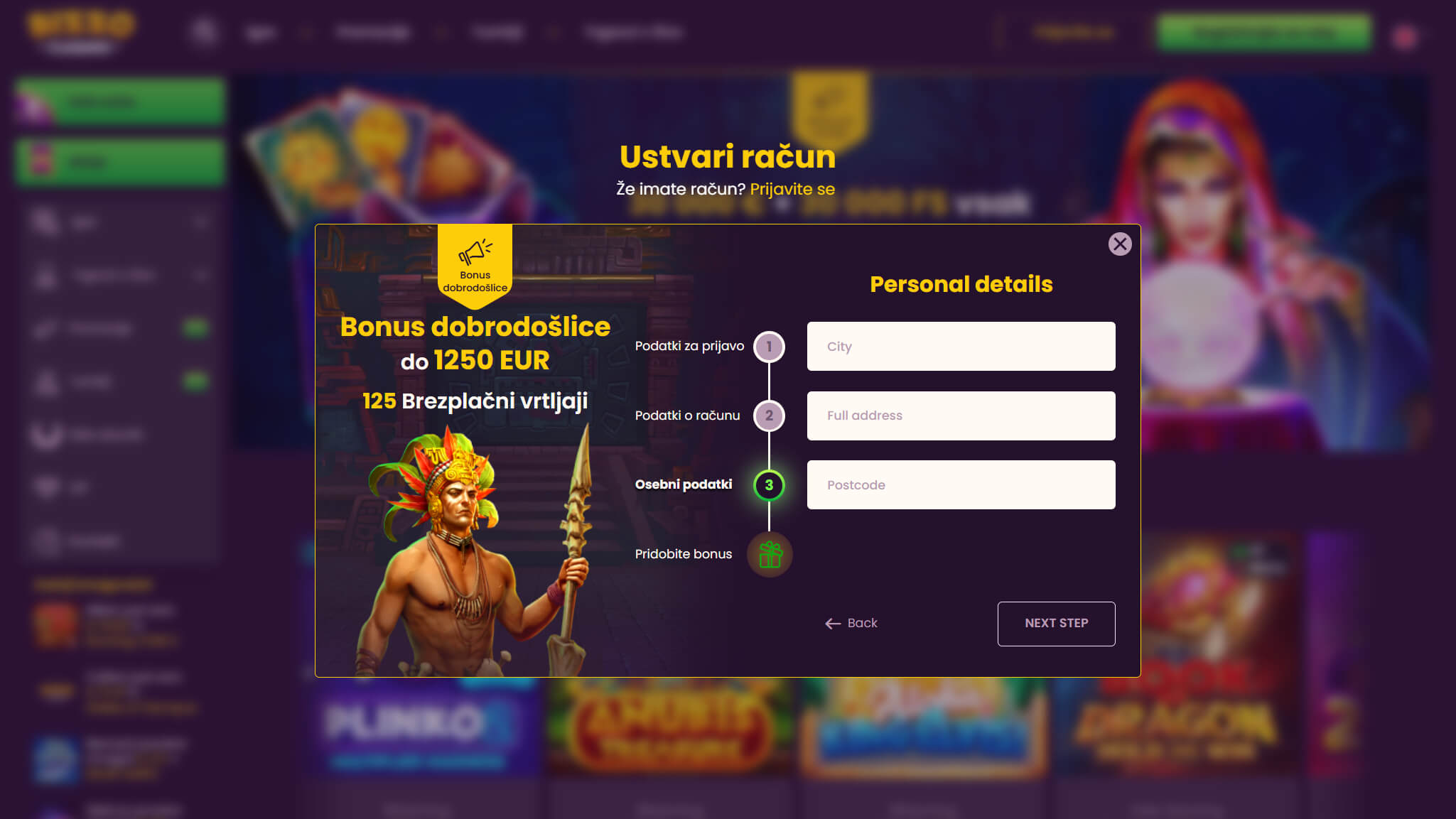Image resolution: width=1456 pixels, height=819 pixels.
Task: Select step 2 circle Podatki o računu
Action: [769, 416]
